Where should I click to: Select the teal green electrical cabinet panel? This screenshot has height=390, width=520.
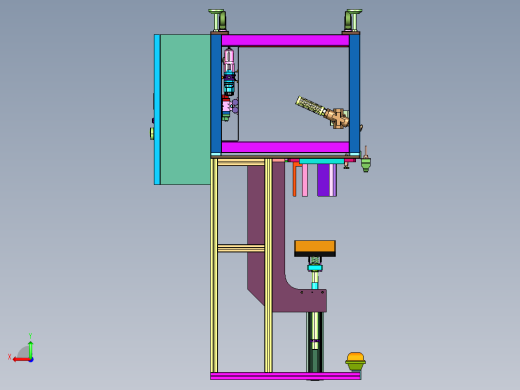tap(185, 109)
